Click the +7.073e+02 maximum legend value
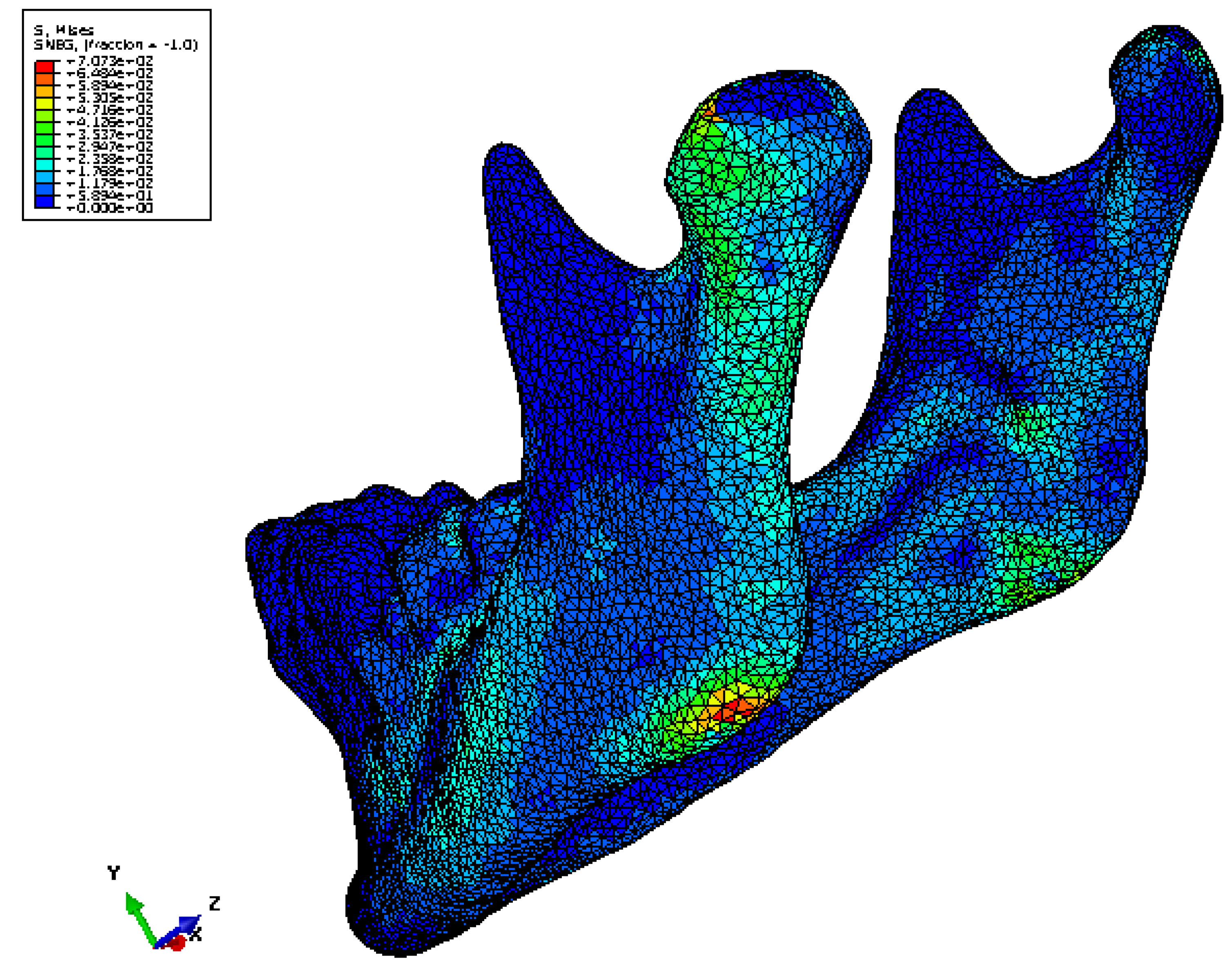The height and width of the screenshot is (967, 1232). click(x=109, y=60)
